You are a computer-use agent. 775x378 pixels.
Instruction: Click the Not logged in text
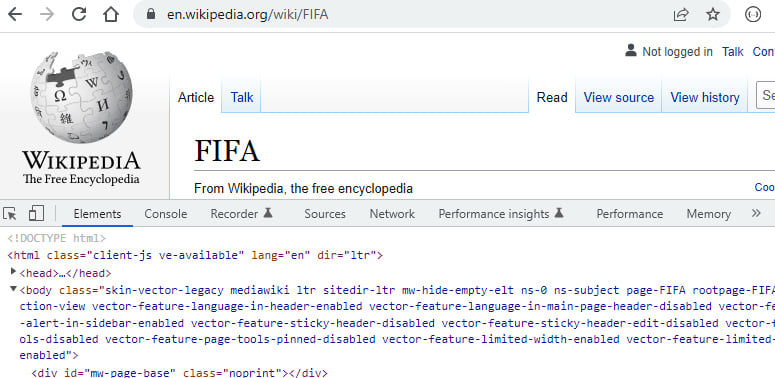coord(677,51)
